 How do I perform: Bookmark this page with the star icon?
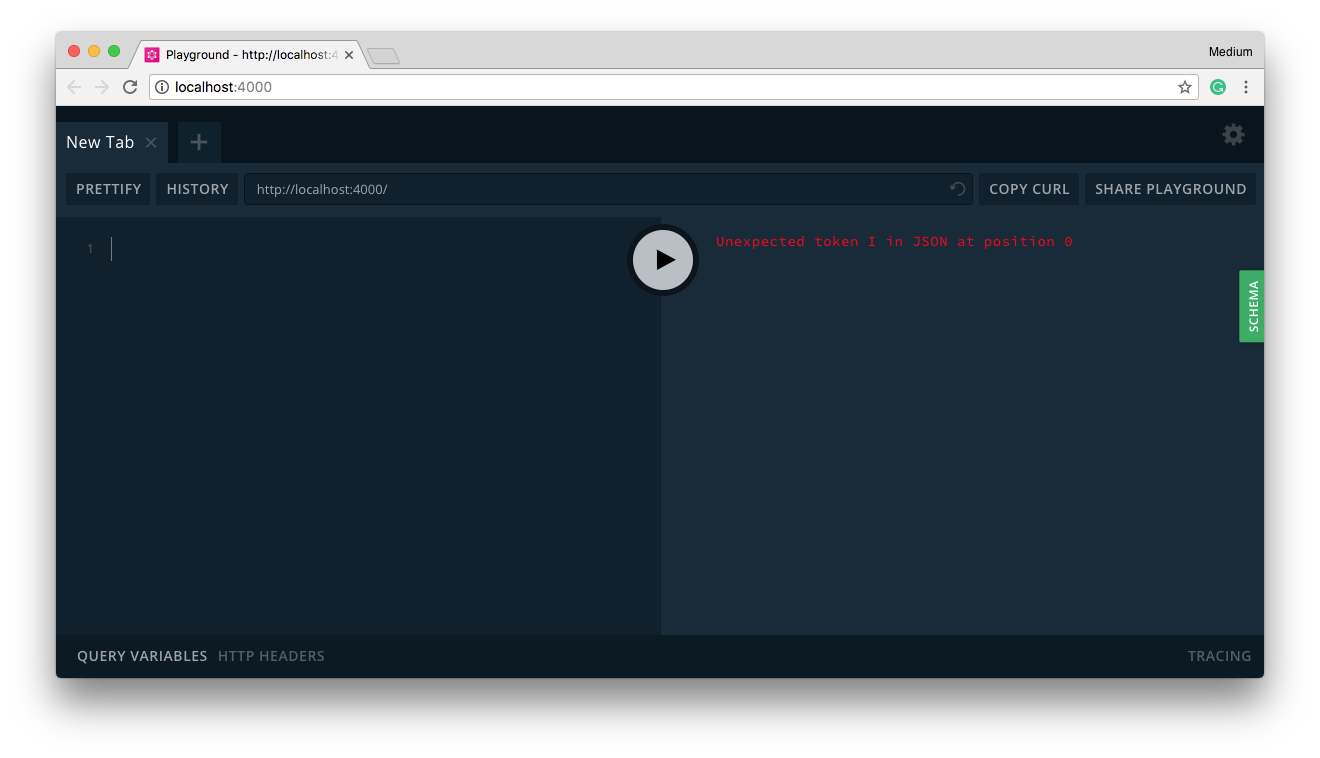point(1185,87)
